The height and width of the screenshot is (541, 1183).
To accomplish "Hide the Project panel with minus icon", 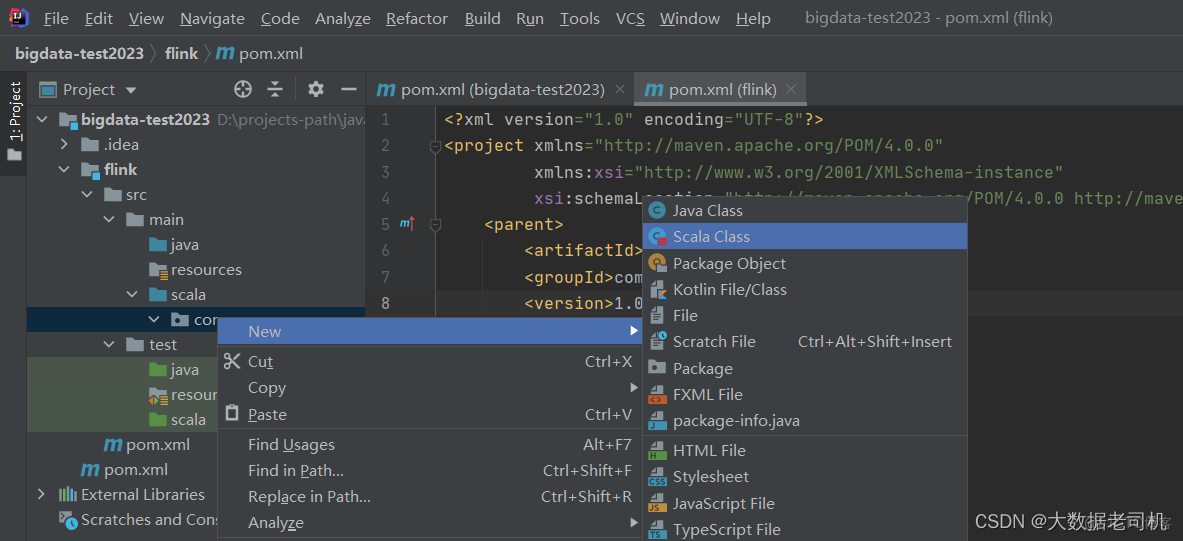I will pyautogui.click(x=348, y=89).
